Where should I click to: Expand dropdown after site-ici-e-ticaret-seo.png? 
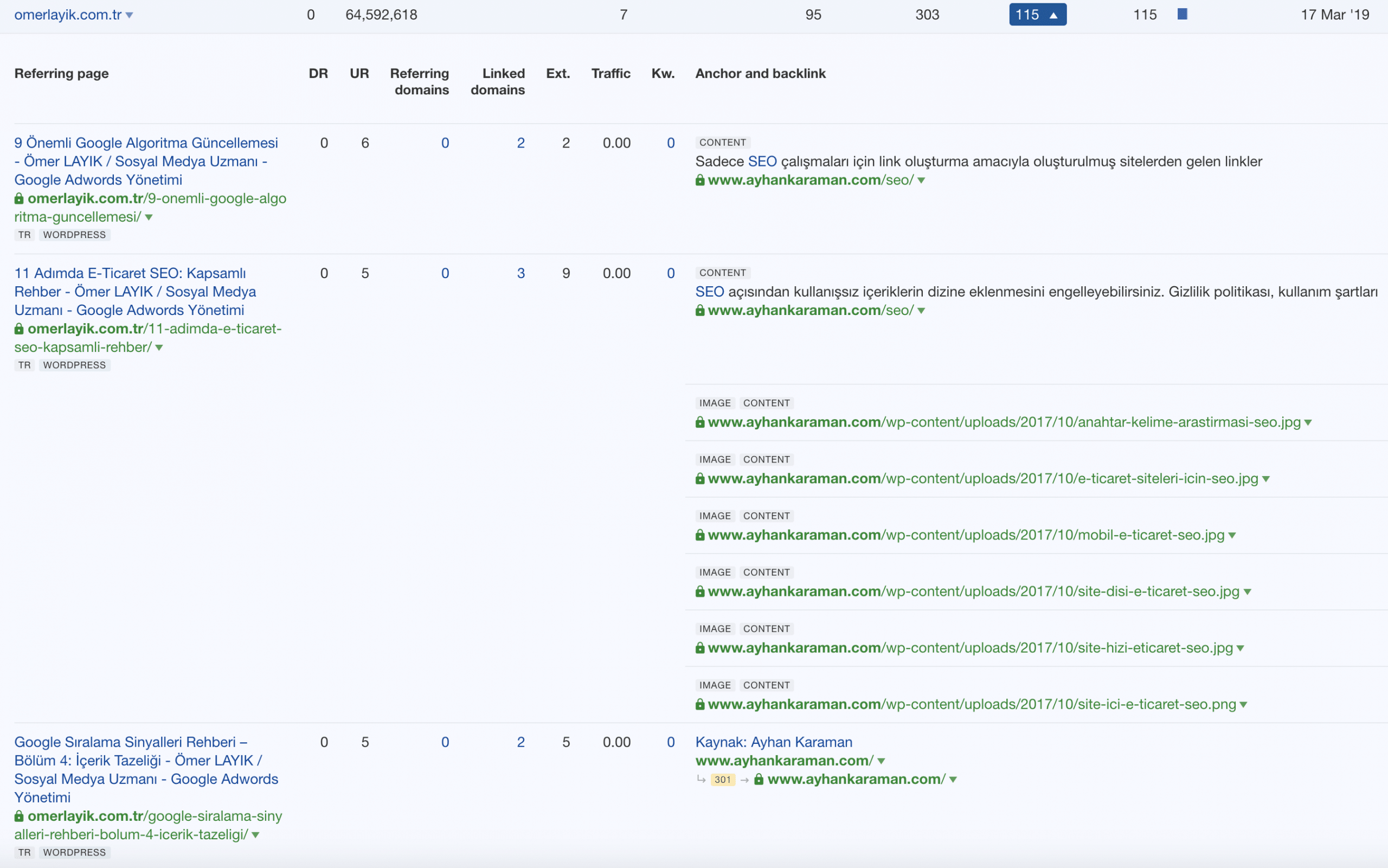(x=1243, y=705)
